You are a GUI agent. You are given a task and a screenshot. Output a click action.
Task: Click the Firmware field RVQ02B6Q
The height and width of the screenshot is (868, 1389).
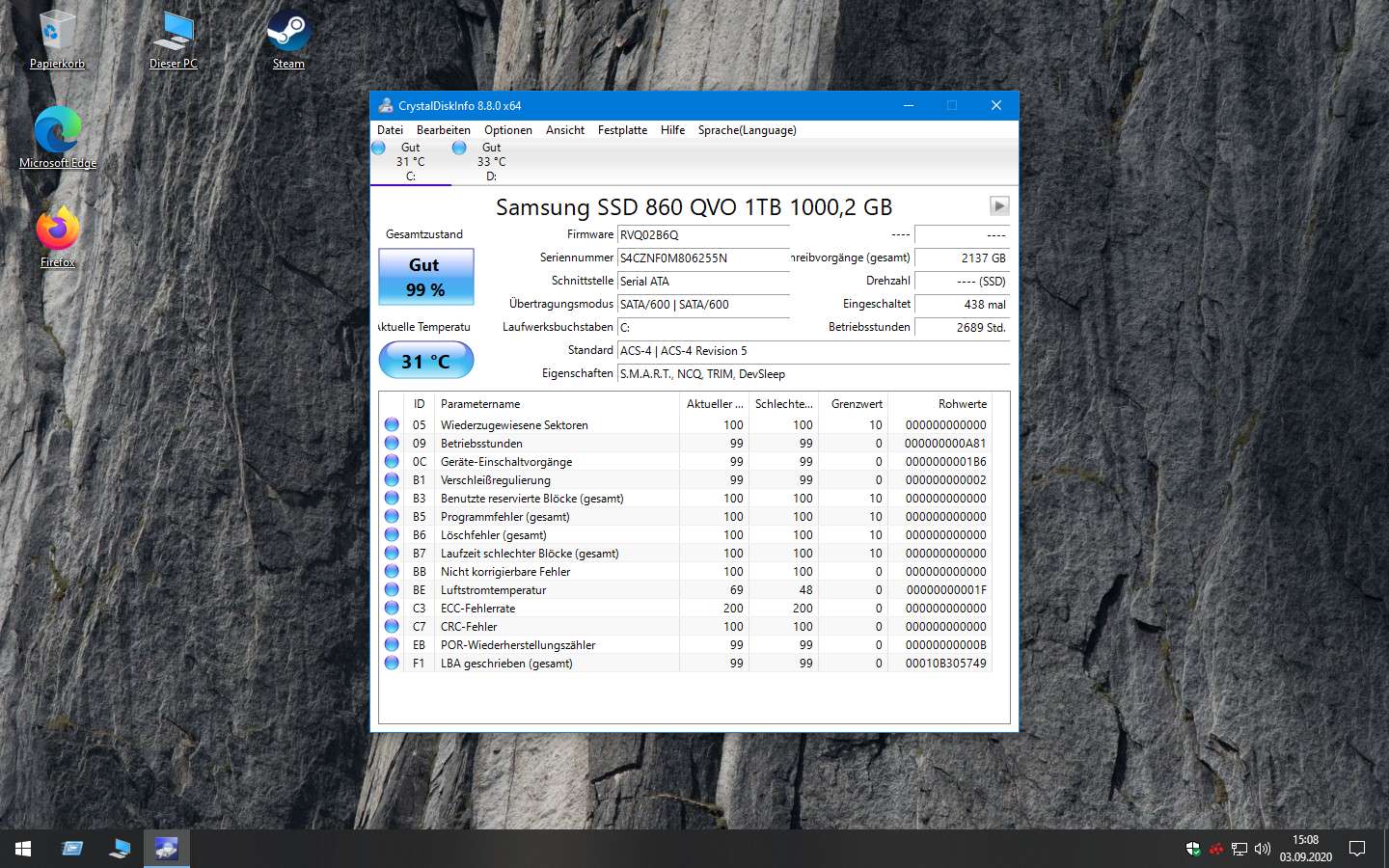point(703,234)
